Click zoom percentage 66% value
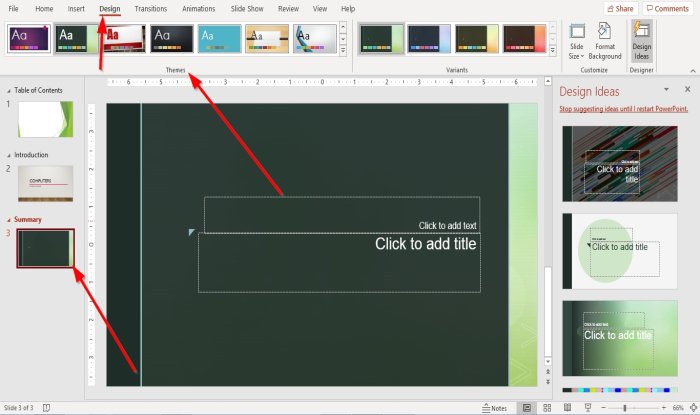700x415 pixels. point(678,408)
